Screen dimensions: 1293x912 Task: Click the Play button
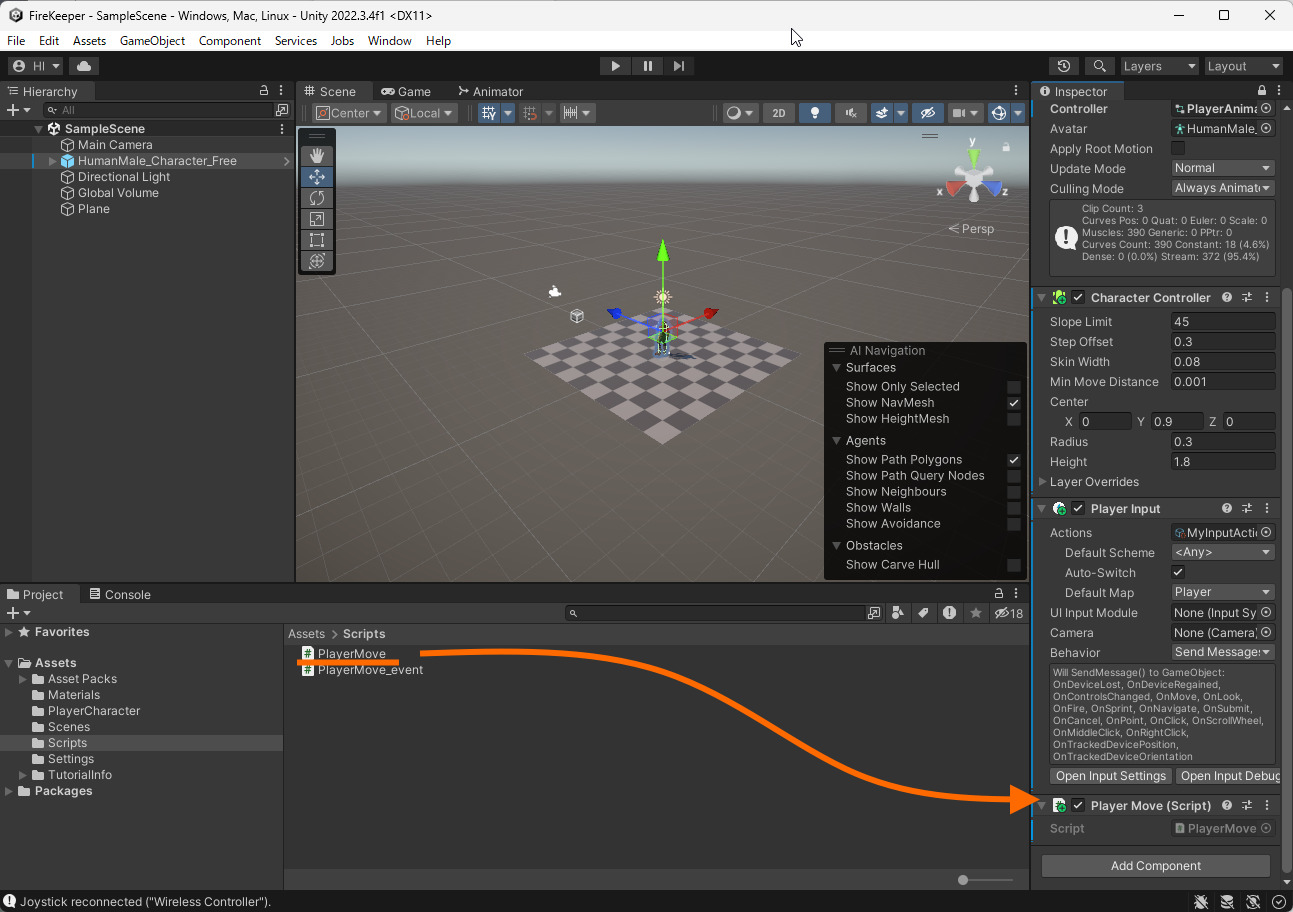[x=615, y=66]
